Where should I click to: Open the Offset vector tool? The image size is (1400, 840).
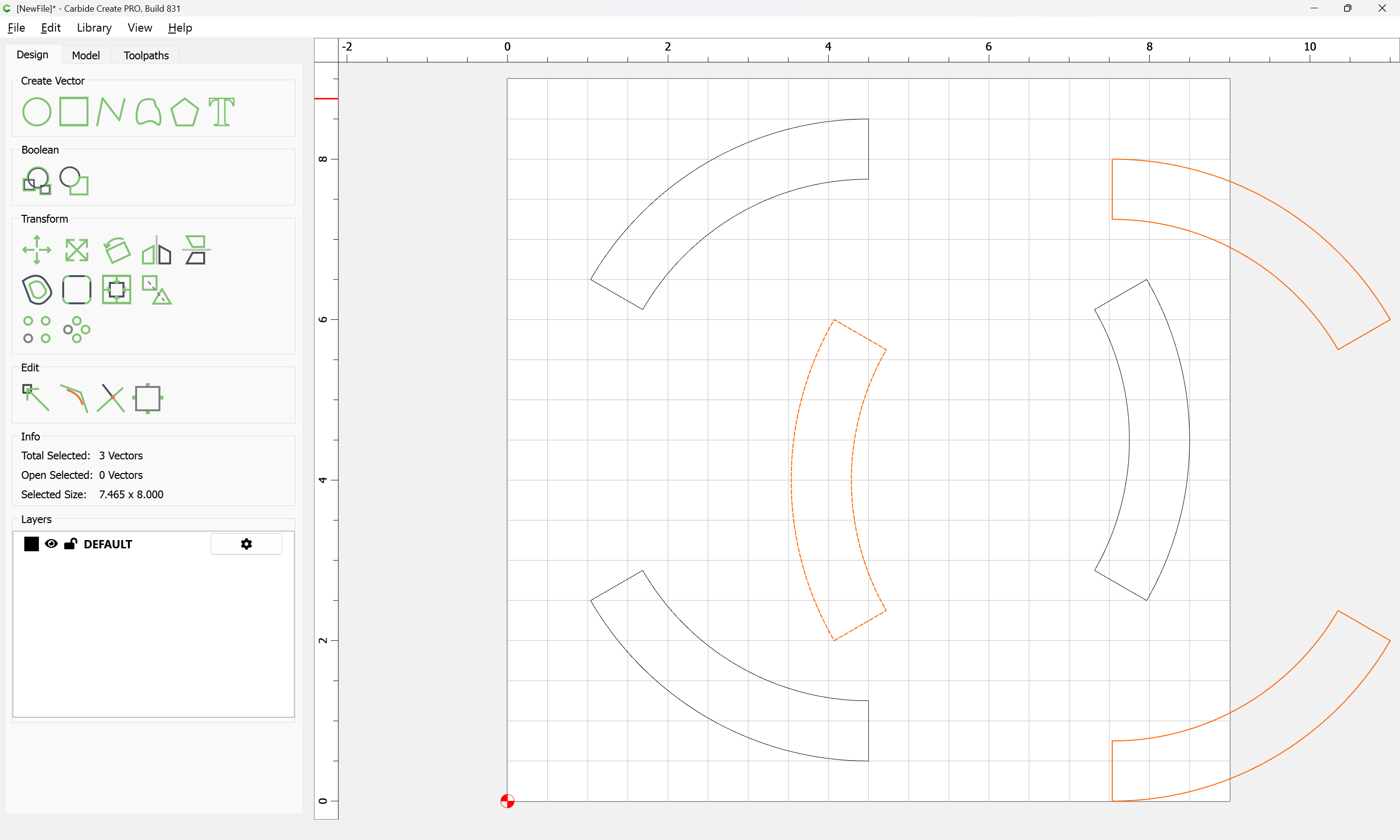(x=37, y=290)
